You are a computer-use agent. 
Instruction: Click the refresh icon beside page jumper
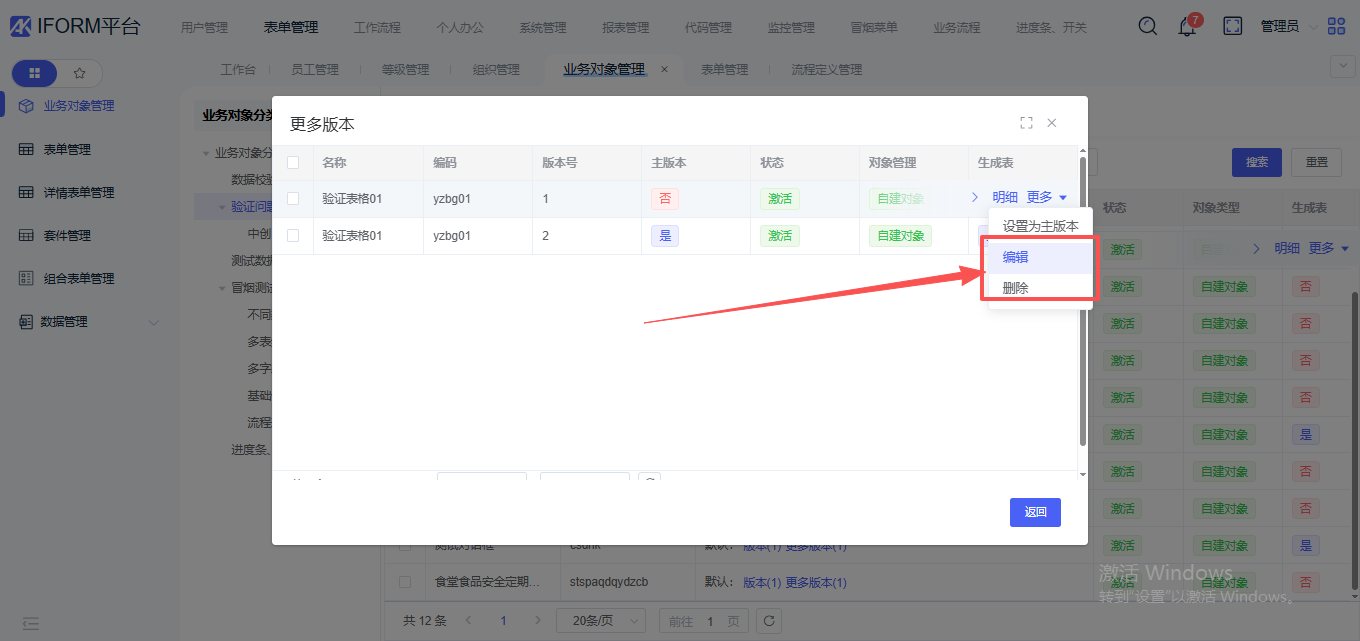point(768,621)
